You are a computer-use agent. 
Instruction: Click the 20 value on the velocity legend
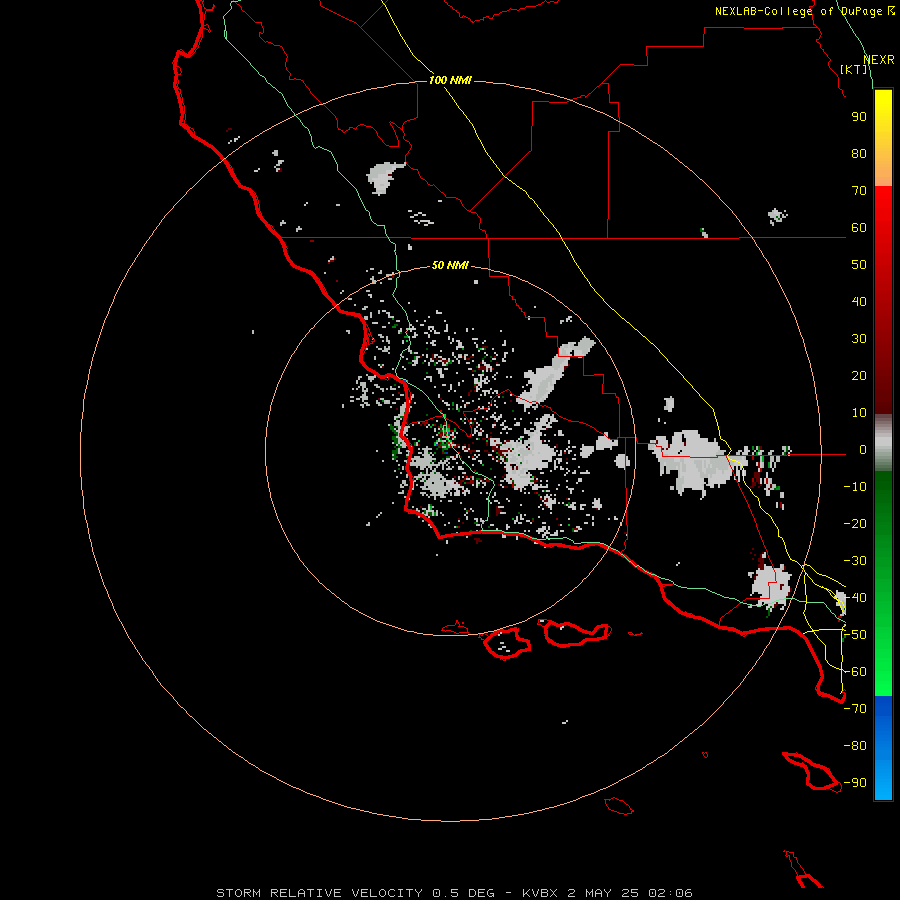[859, 375]
